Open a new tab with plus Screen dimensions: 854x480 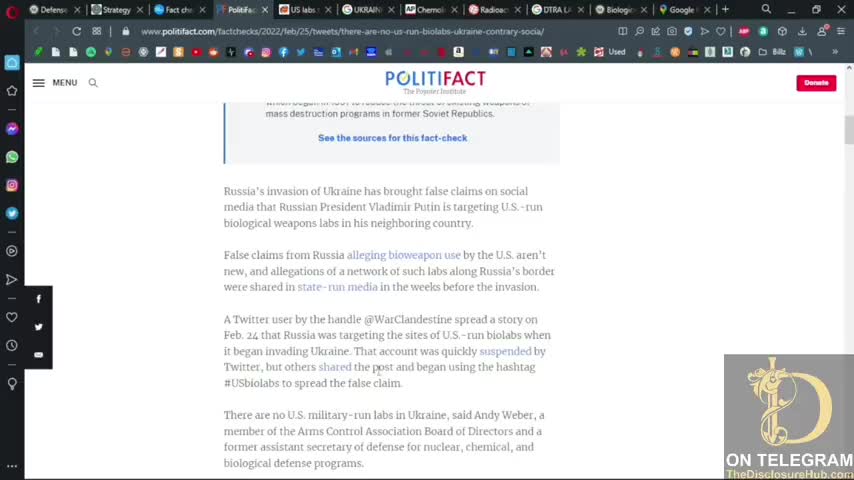[x=725, y=9]
